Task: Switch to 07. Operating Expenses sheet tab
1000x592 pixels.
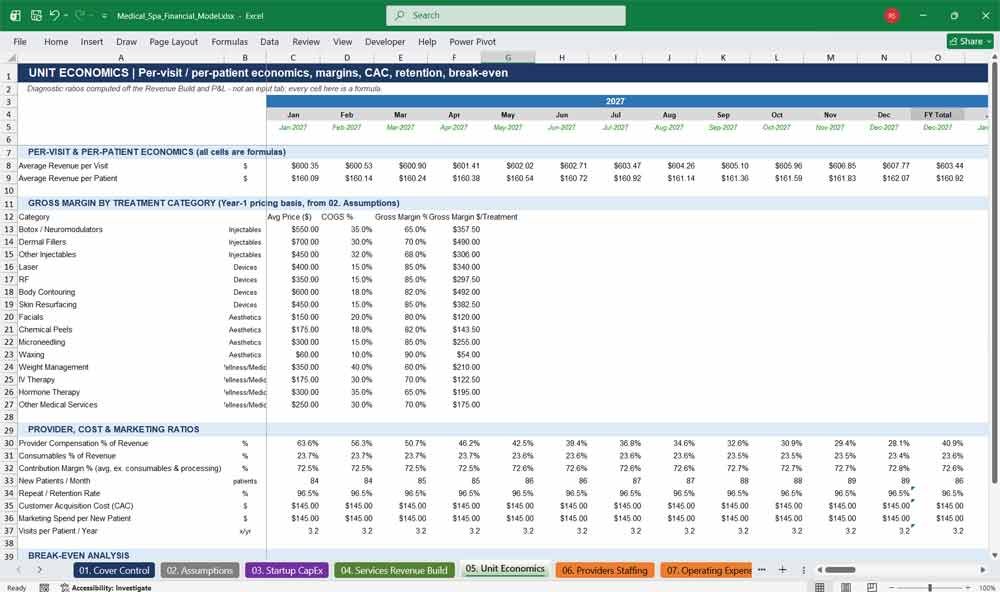Action: 707,570
